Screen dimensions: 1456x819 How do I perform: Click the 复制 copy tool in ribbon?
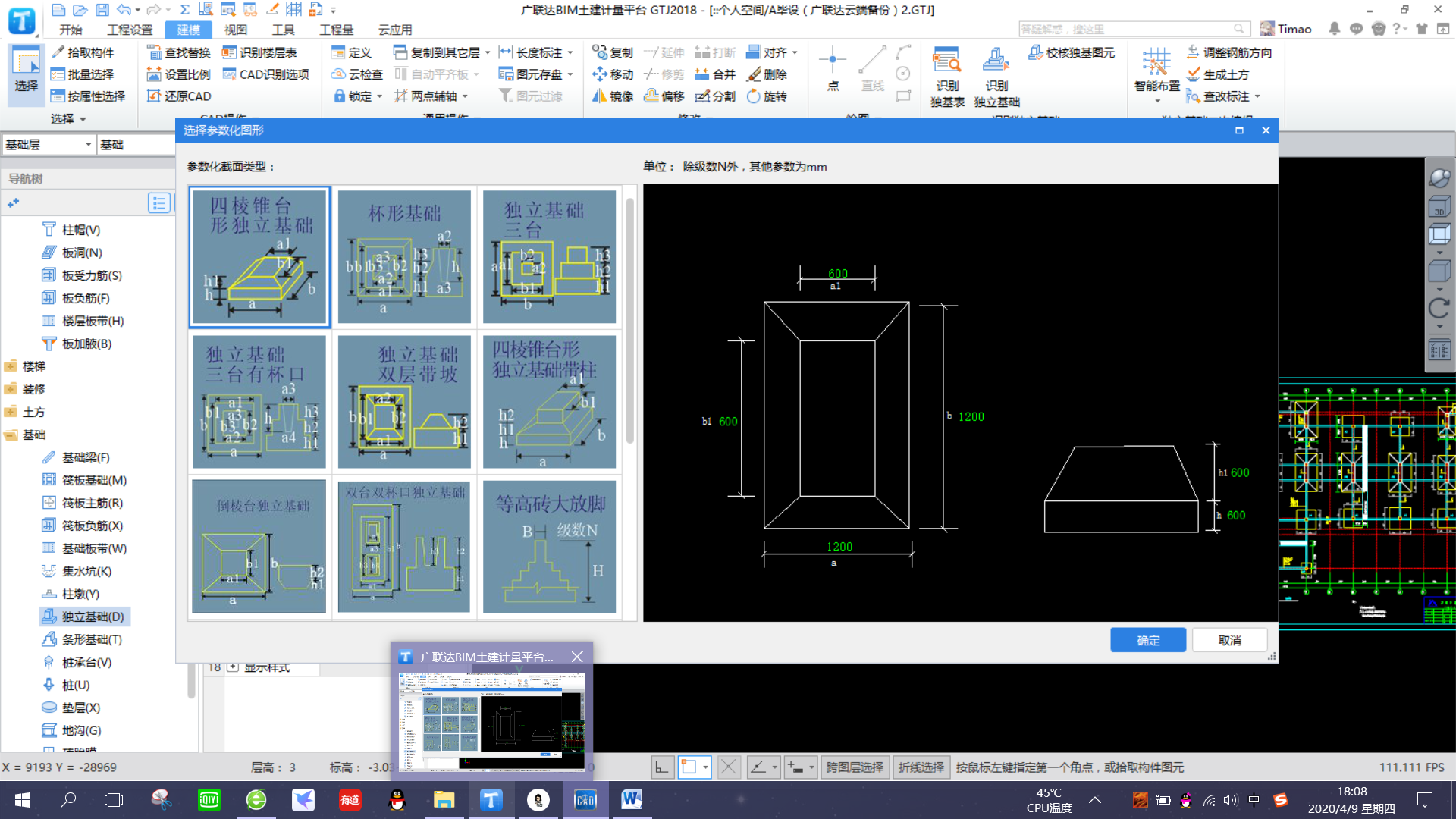[x=613, y=52]
